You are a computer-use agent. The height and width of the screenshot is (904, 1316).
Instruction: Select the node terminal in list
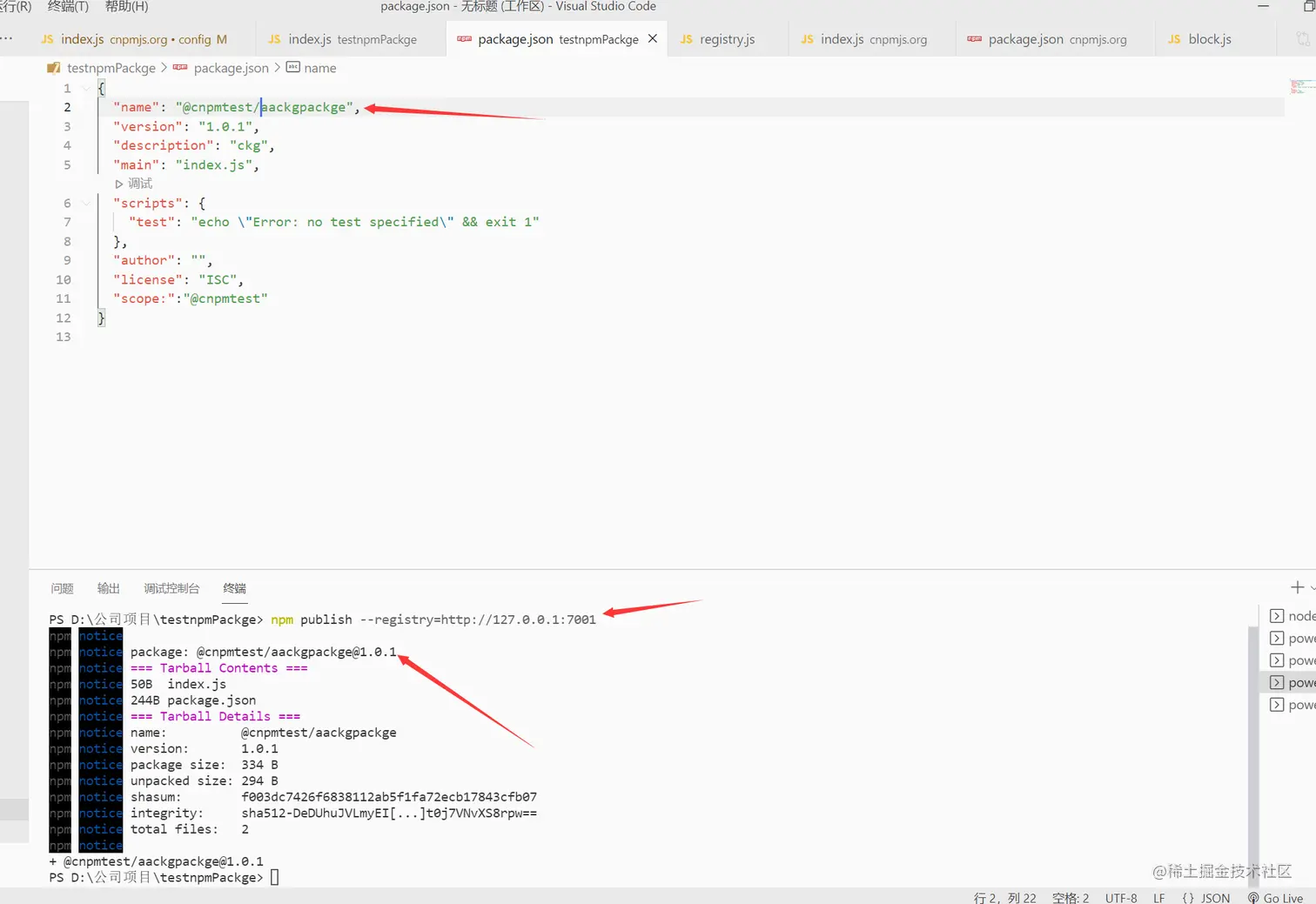tap(1292, 616)
